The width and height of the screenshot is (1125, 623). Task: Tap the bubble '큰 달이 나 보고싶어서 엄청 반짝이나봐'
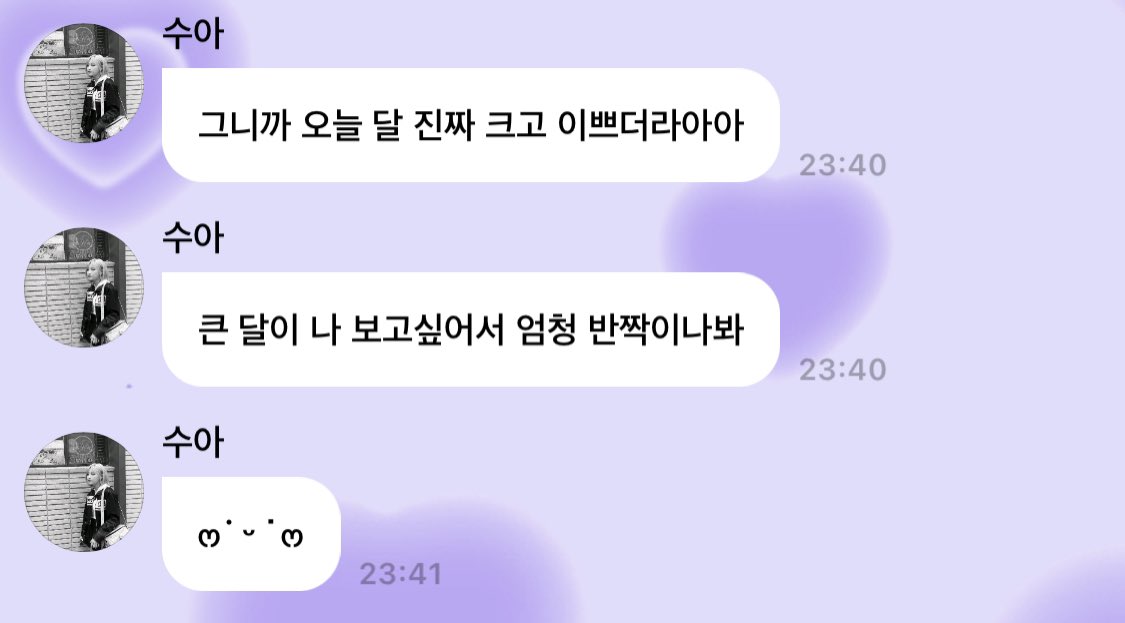click(471, 329)
